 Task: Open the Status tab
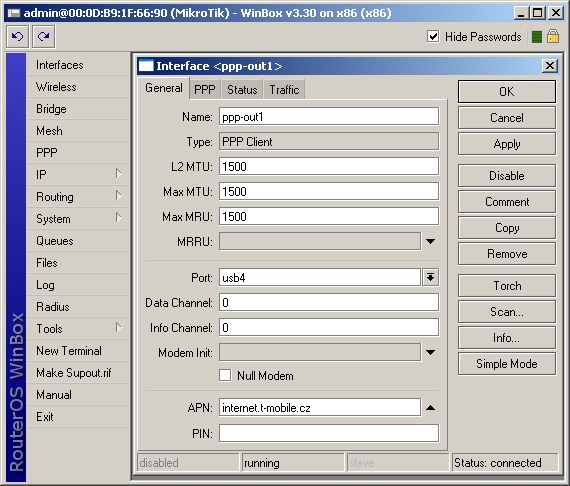pyautogui.click(x=242, y=89)
